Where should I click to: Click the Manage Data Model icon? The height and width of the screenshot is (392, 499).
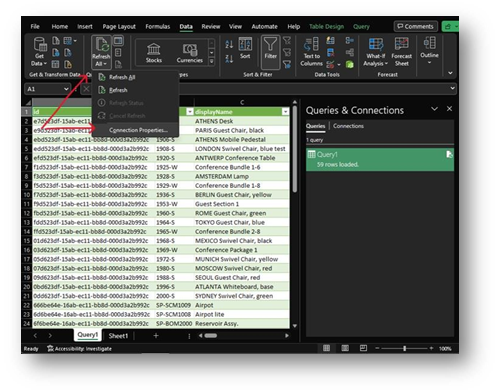350,64
